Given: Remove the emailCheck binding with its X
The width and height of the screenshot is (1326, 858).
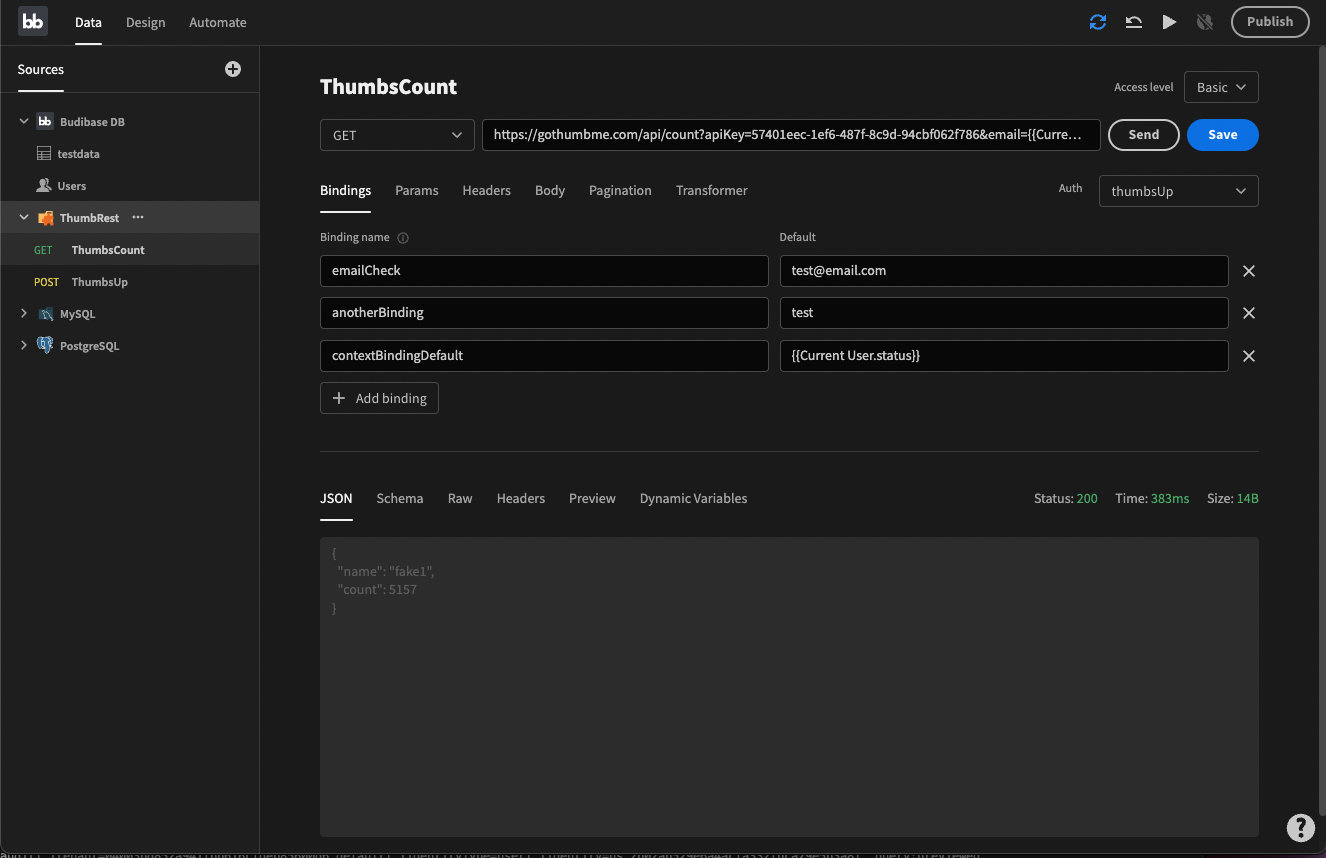Looking at the screenshot, I should point(1248,270).
